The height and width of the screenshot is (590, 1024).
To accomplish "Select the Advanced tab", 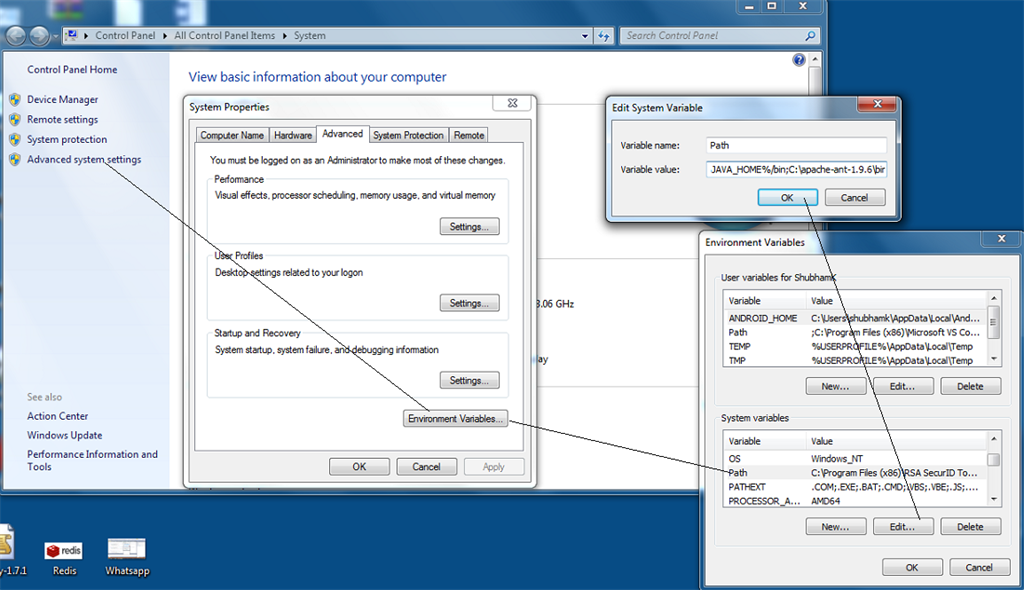I will (342, 134).
